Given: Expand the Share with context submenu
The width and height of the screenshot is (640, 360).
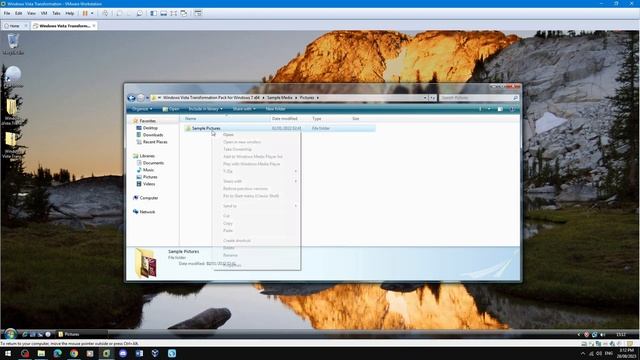Looking at the screenshot, I should [x=256, y=181].
